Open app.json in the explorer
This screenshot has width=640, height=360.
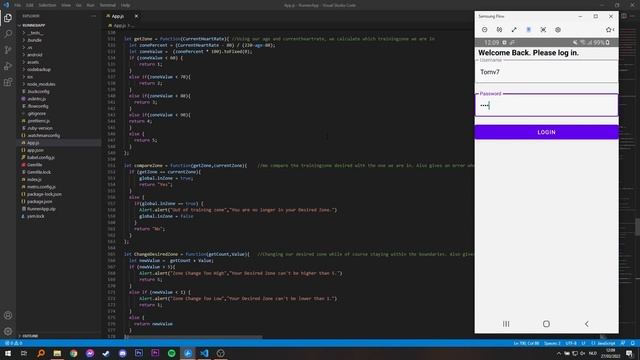(x=36, y=150)
